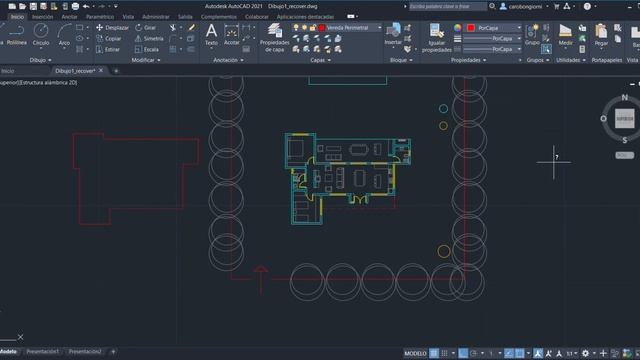Open the Inserción ribbon tab
640x360 pixels.
click(x=42, y=17)
